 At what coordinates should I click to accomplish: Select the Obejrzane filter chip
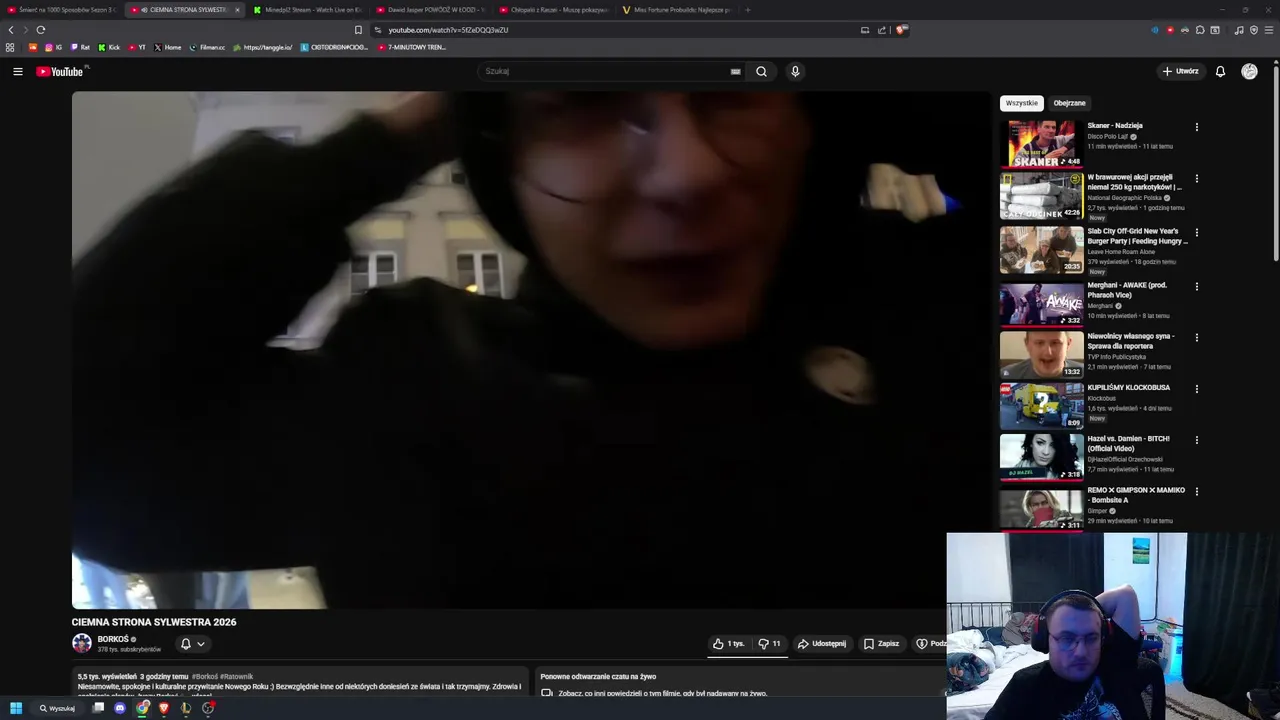pos(1069,103)
